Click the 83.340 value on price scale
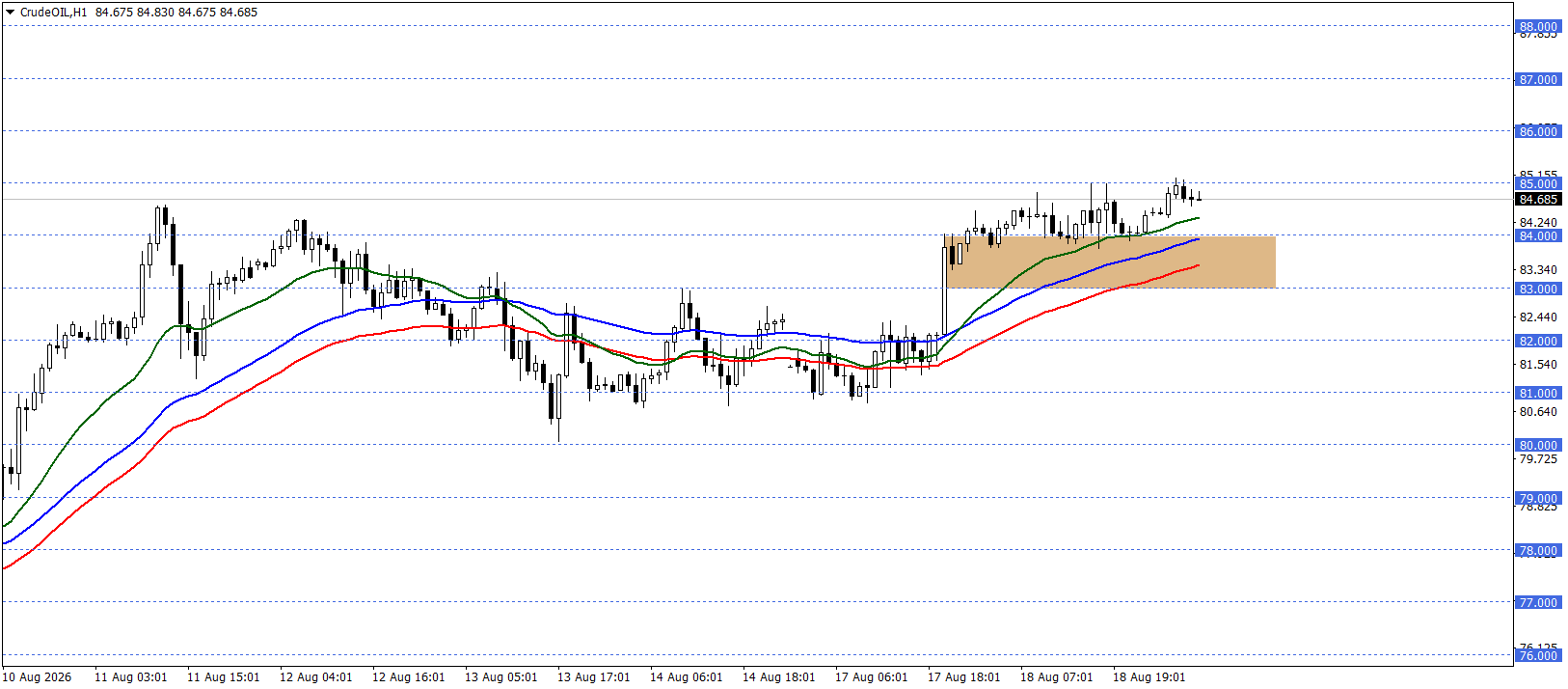Image resolution: width=1568 pixels, height=689 pixels. click(x=1538, y=269)
